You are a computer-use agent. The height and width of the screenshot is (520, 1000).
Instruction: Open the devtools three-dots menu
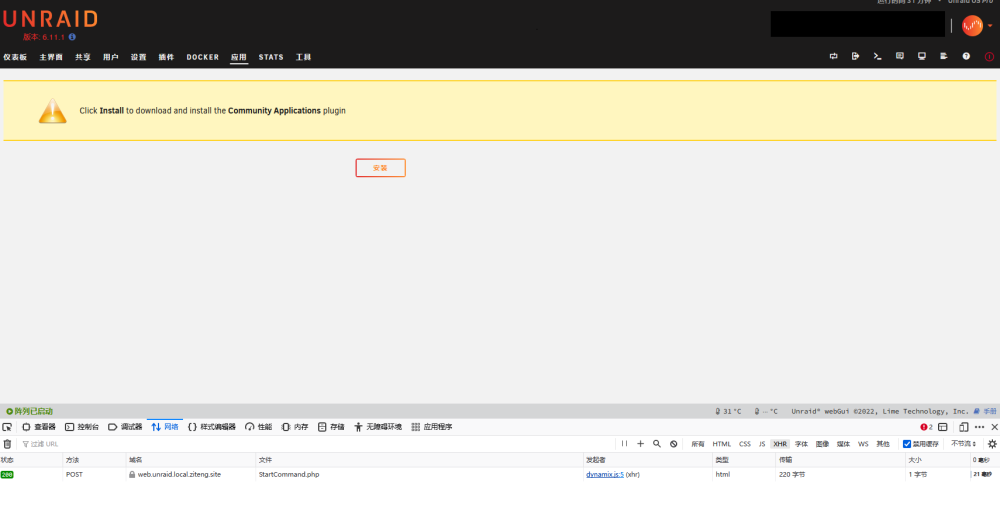pyautogui.click(x=980, y=427)
